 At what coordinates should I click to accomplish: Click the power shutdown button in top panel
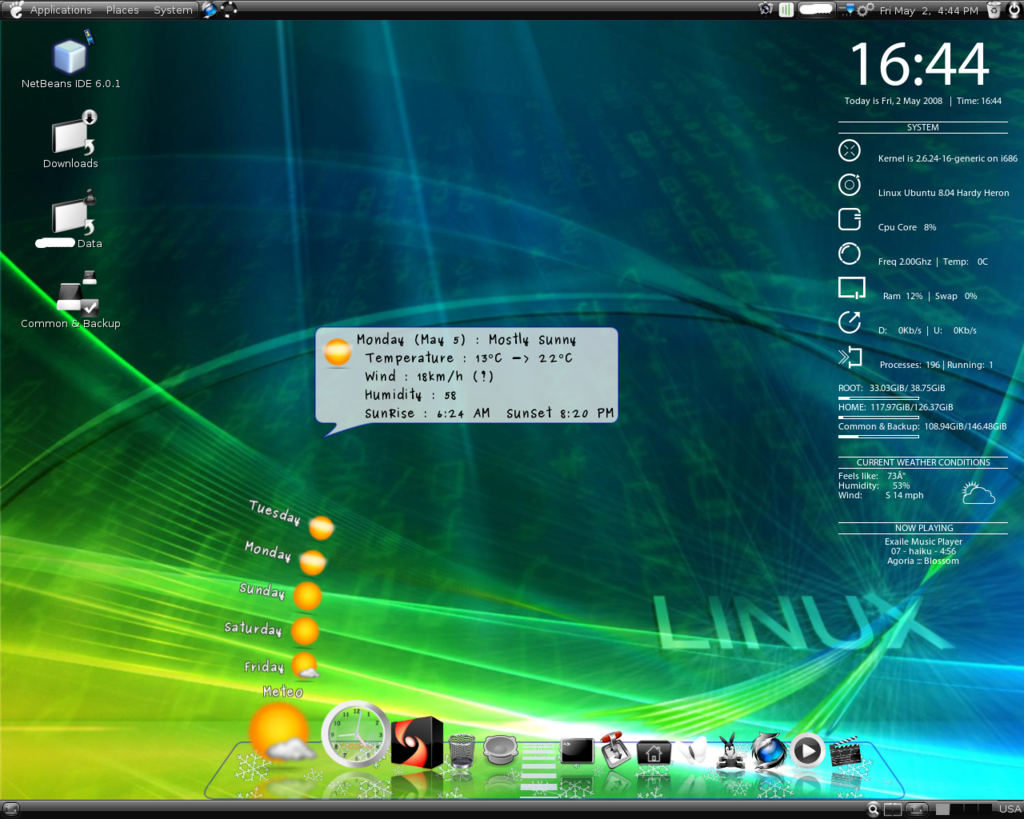[x=1014, y=10]
